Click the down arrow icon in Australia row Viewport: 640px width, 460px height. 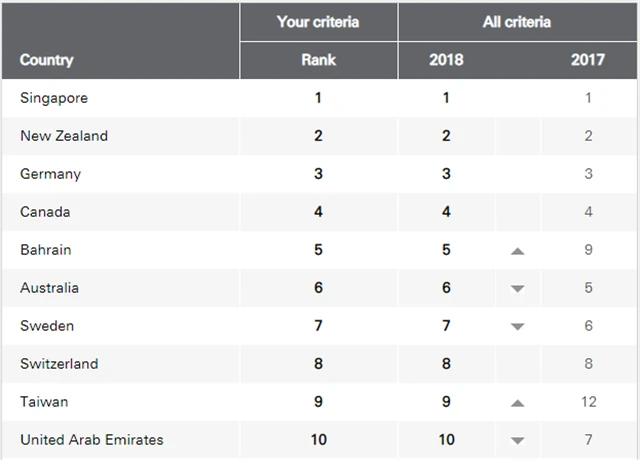coord(517,289)
